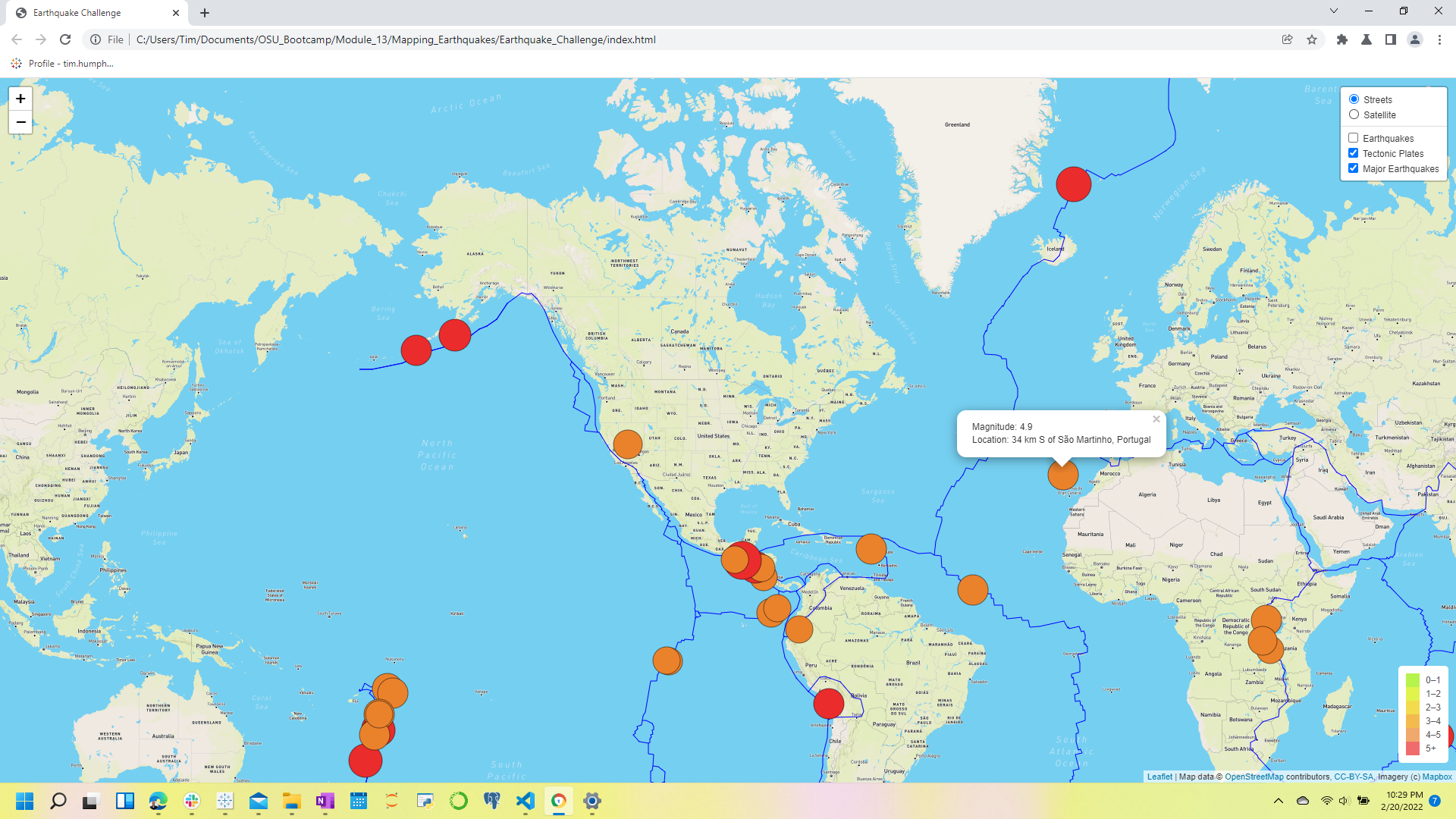Screen dimensions: 1456x819
Task: Bookmark this page with the star icon
Action: click(x=1312, y=39)
